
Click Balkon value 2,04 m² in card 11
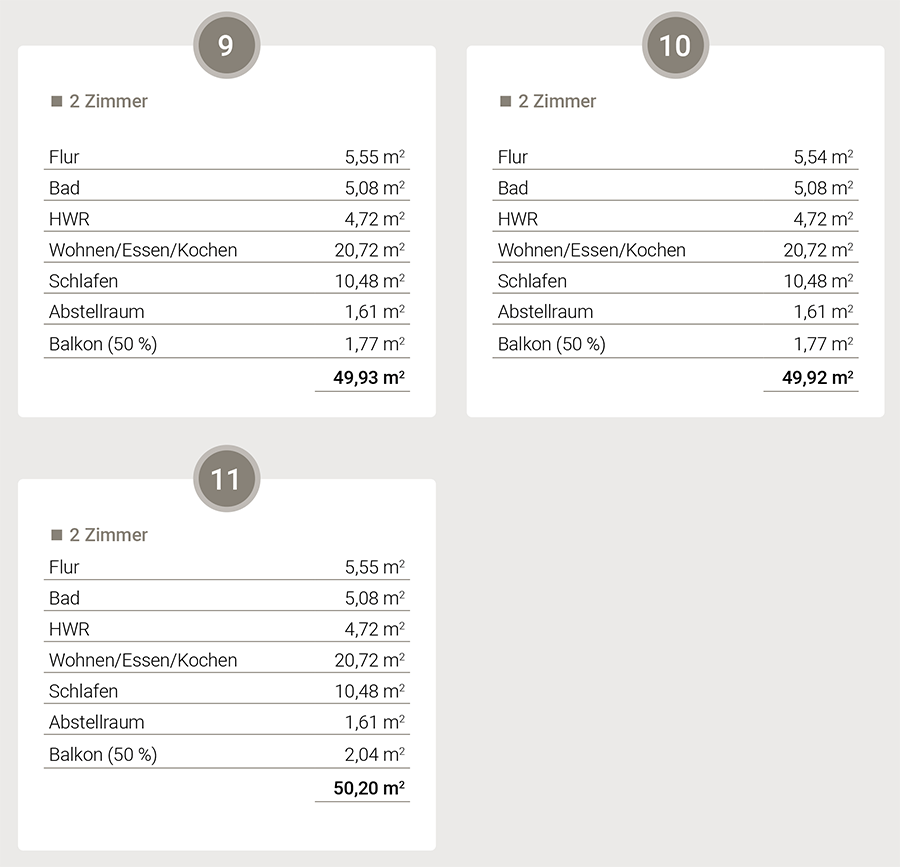click(x=374, y=754)
